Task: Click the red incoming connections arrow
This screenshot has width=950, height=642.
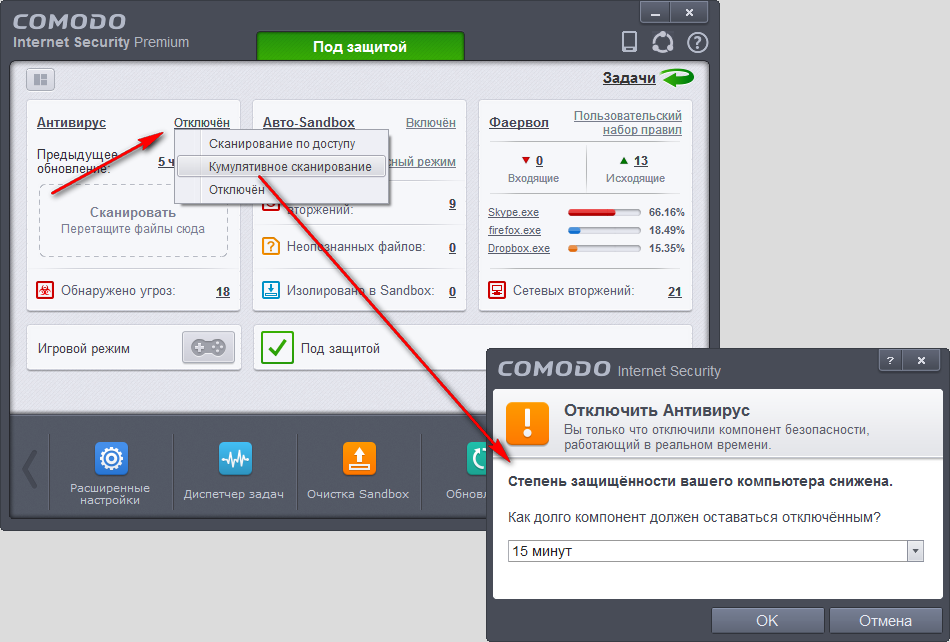Action: pyautogui.click(x=526, y=160)
